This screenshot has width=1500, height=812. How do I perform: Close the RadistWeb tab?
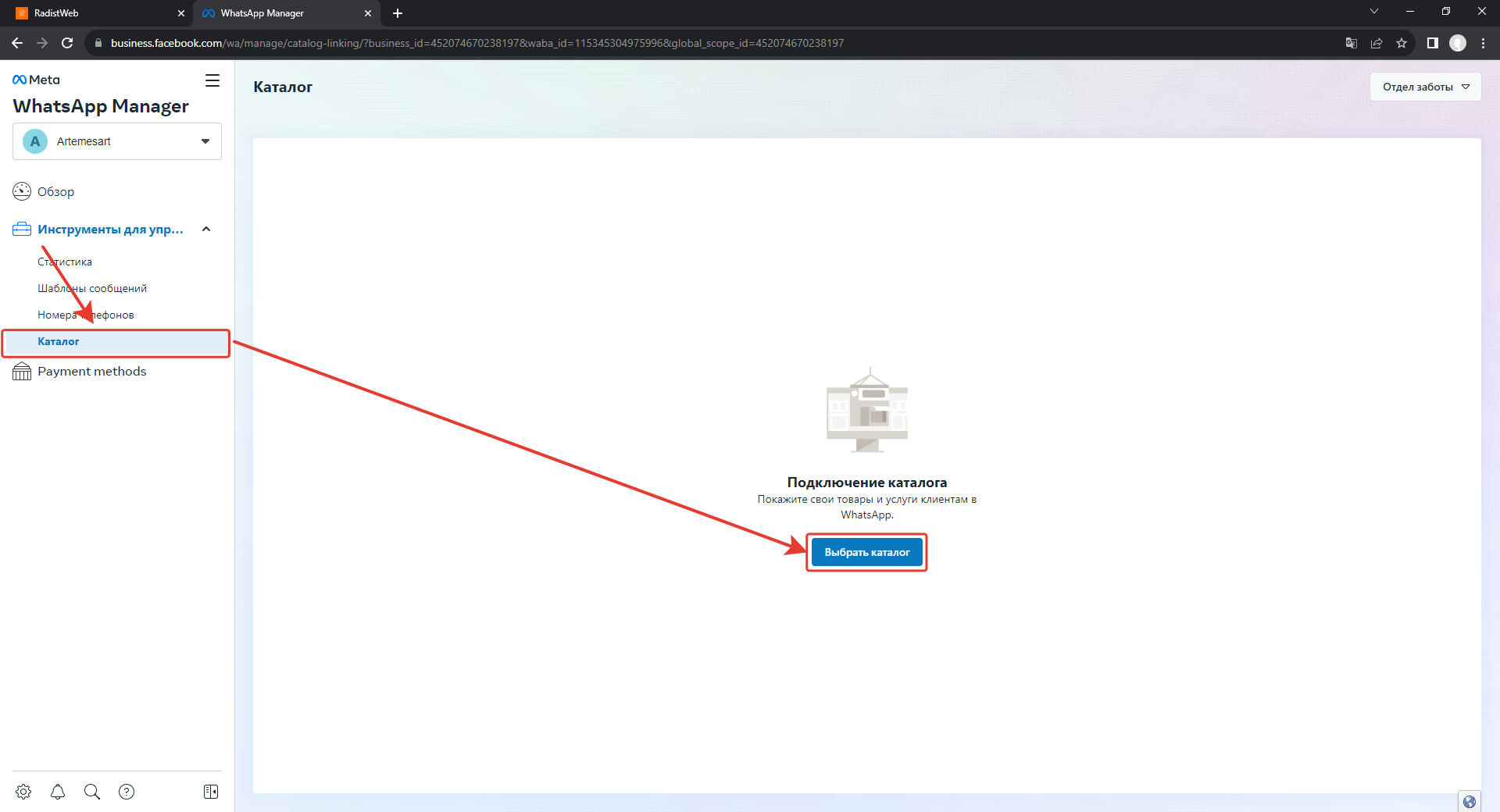coord(181,13)
